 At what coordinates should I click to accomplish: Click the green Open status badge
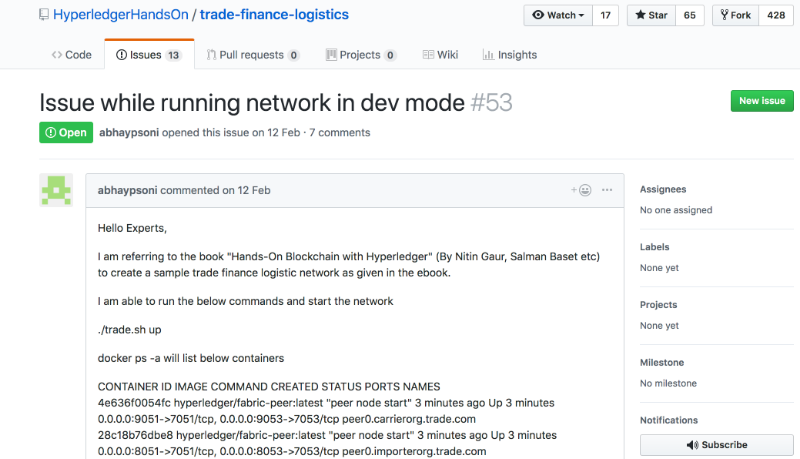[x=66, y=133]
